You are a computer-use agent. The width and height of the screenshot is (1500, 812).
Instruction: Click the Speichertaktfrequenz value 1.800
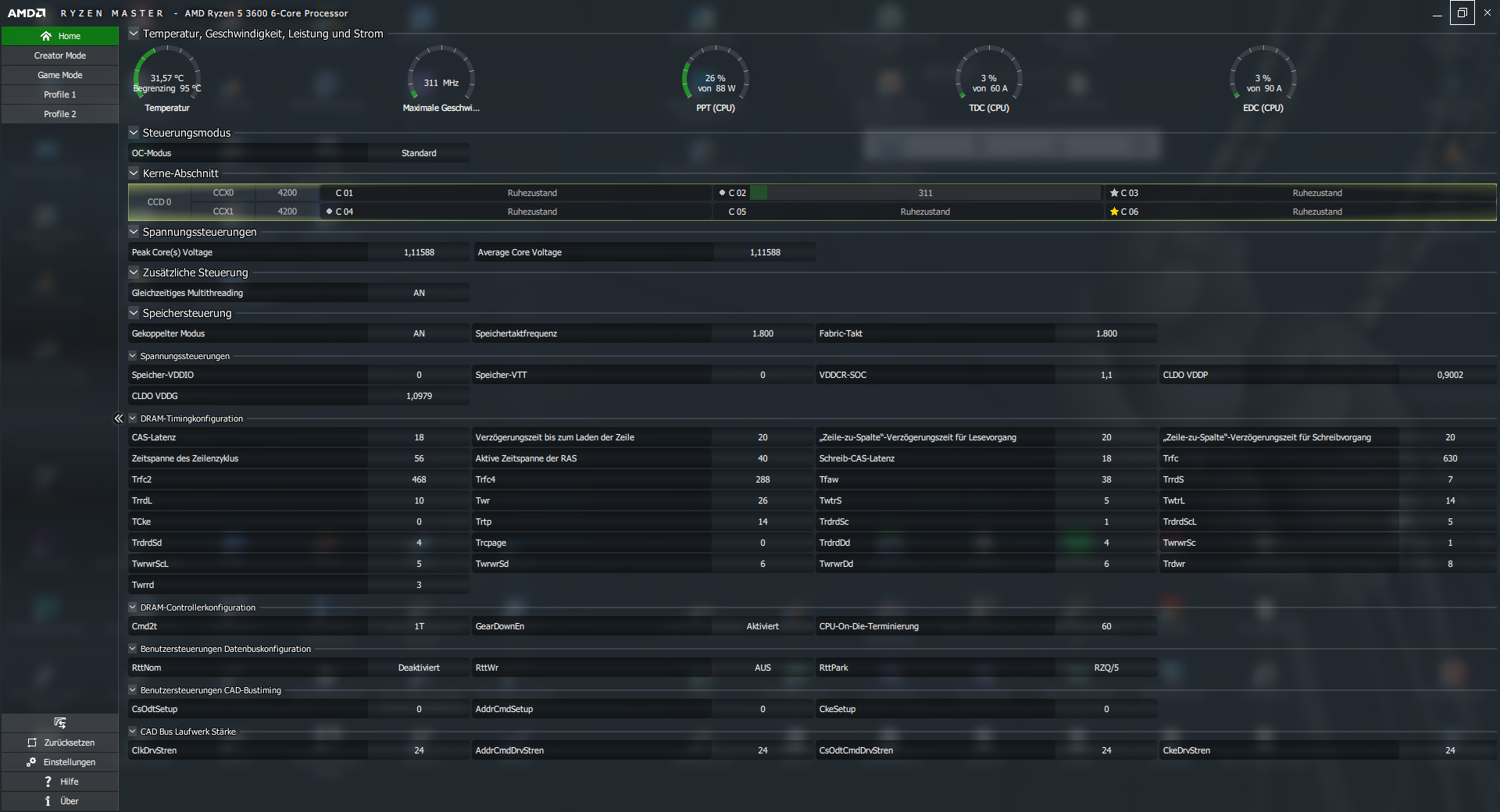click(762, 333)
